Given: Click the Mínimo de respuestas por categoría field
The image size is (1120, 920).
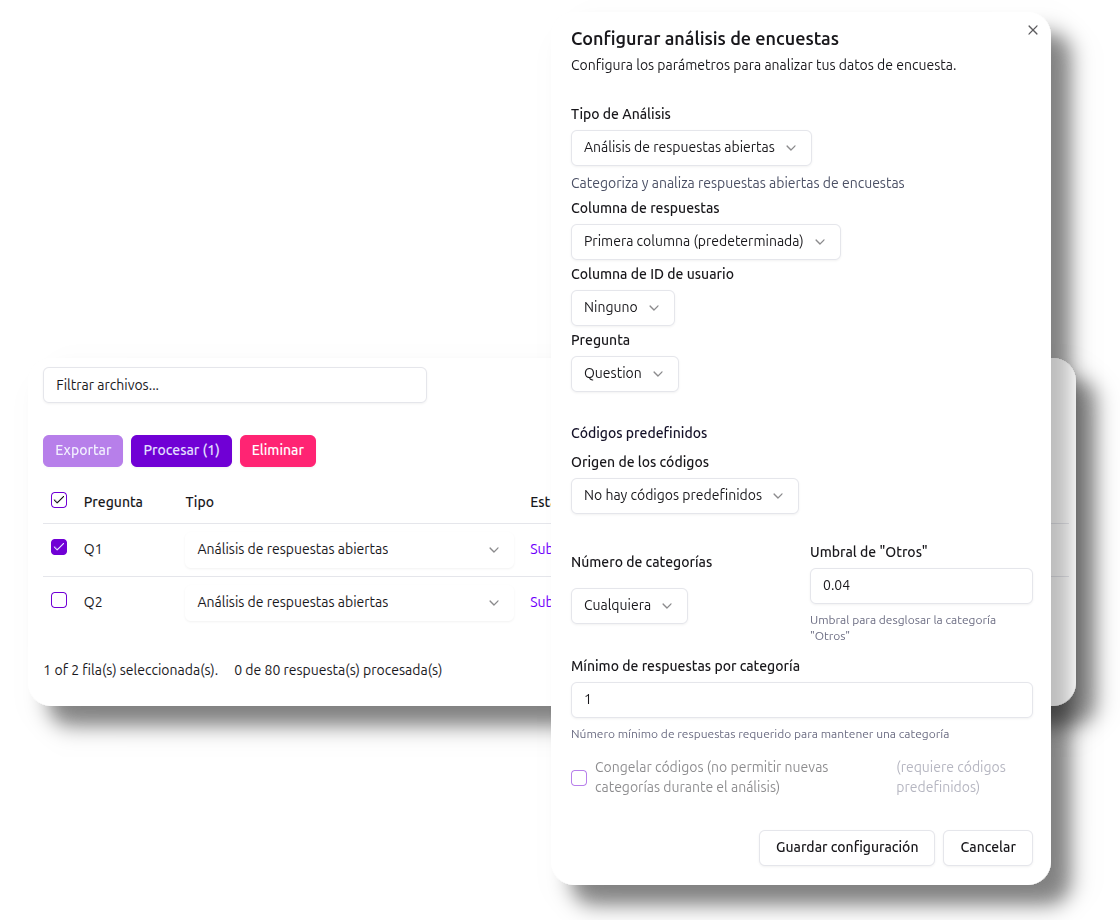Looking at the screenshot, I should [x=801, y=700].
